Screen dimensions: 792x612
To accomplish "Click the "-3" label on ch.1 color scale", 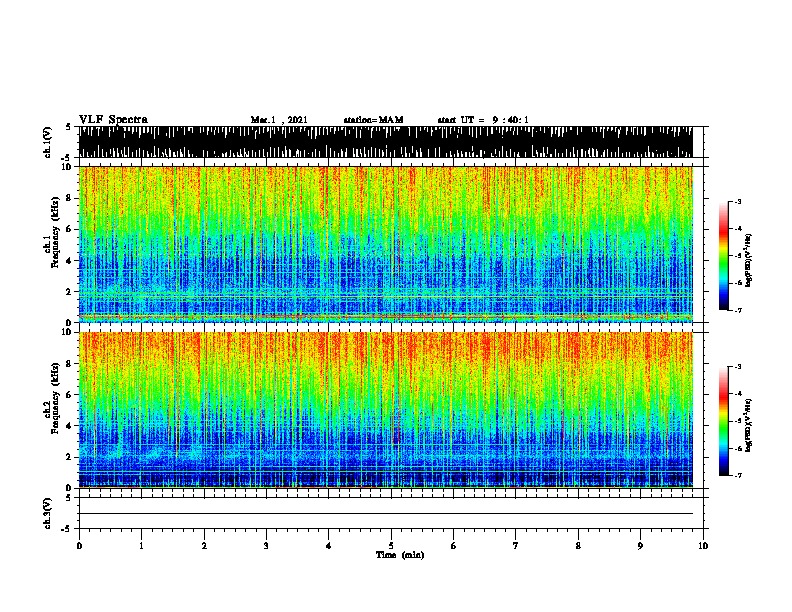I will point(737,201).
